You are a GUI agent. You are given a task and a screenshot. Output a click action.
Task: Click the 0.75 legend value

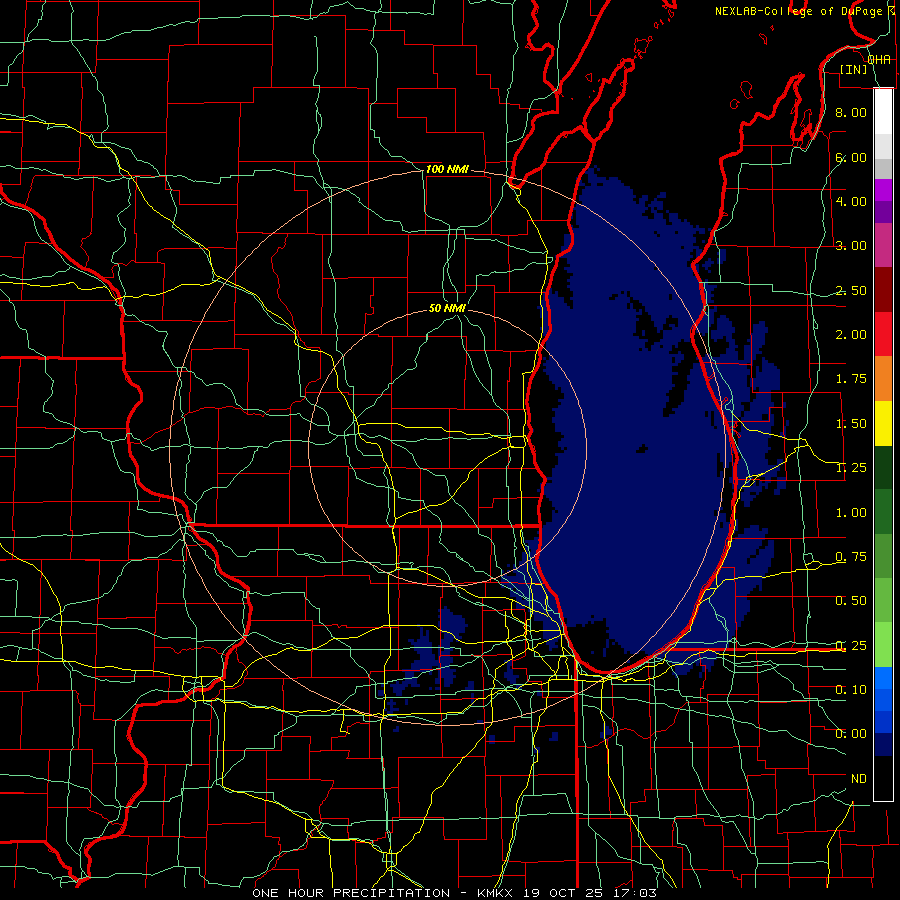(x=851, y=557)
